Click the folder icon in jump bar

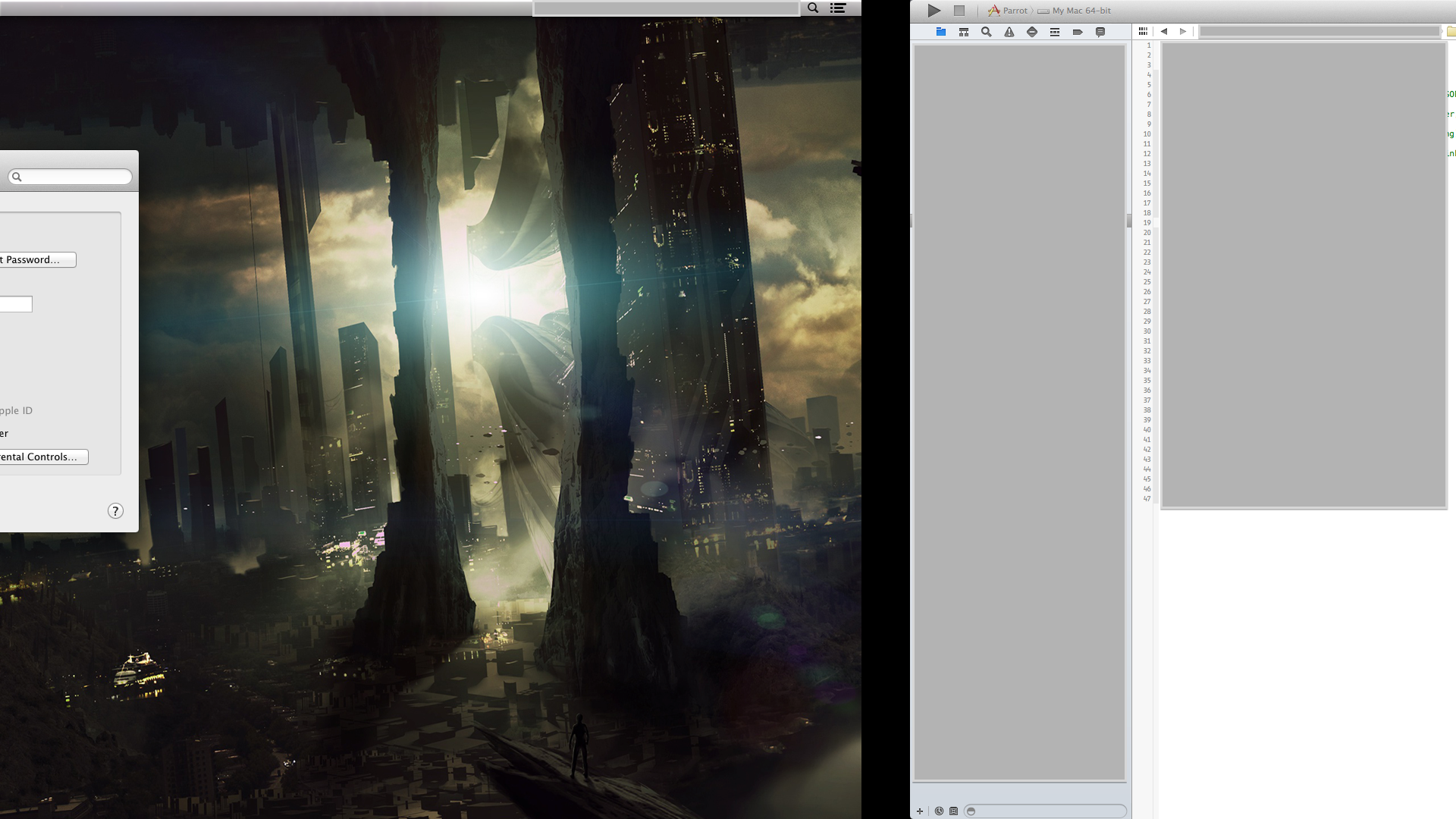1451,31
